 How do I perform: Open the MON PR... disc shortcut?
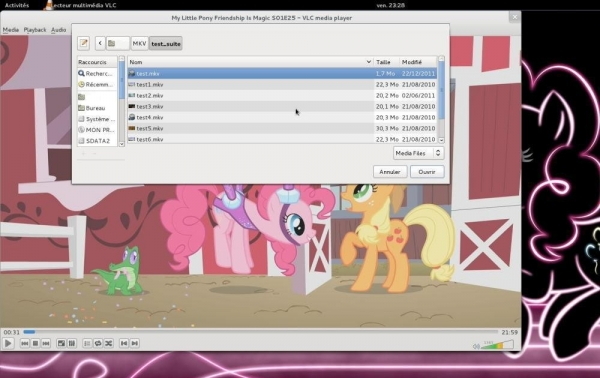(97, 130)
